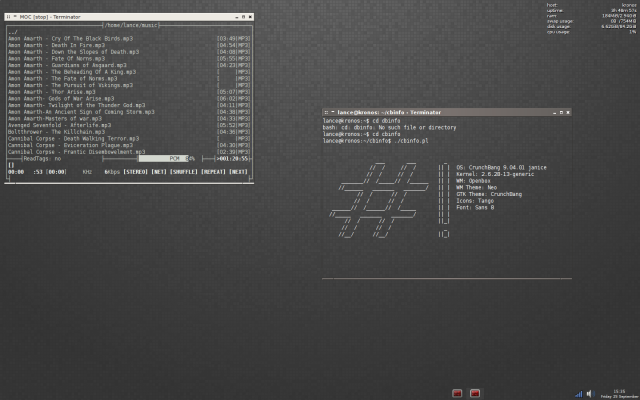640x400 pixels.
Task: Minimize the lance@kronos cbinfo Terminator window
Action: click(554, 112)
